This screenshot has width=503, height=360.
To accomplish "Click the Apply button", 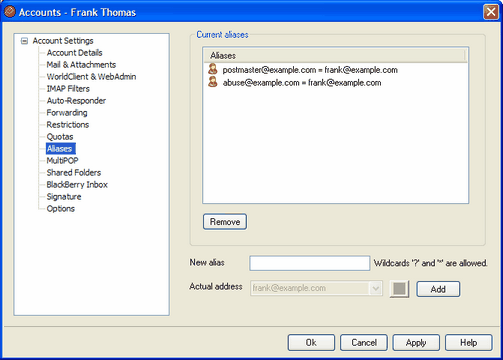I will point(416,343).
